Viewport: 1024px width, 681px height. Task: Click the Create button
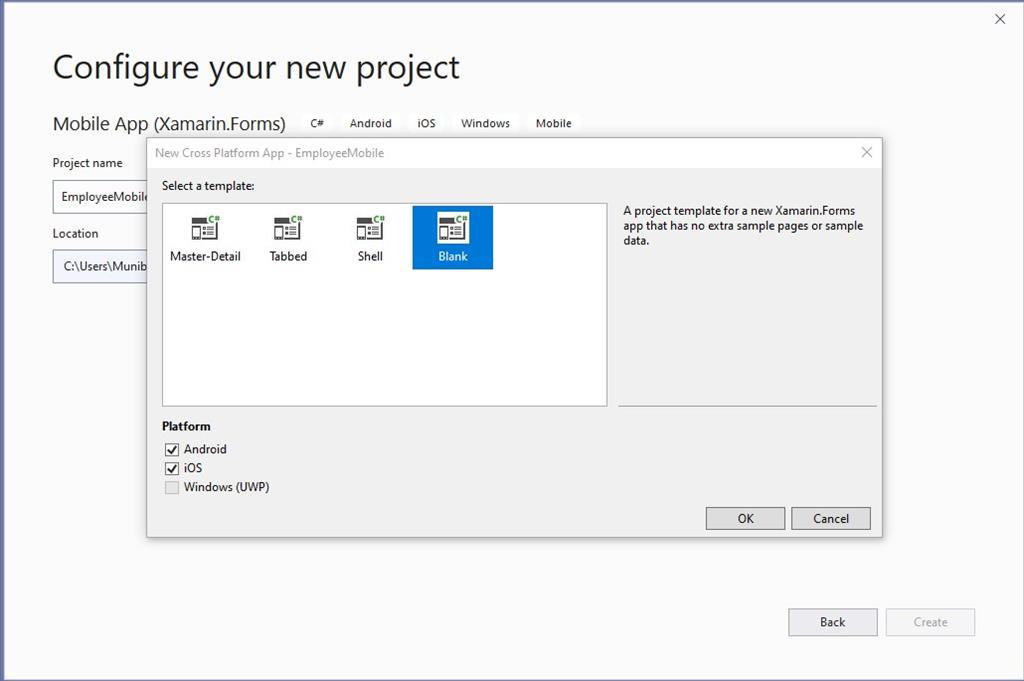coord(931,622)
